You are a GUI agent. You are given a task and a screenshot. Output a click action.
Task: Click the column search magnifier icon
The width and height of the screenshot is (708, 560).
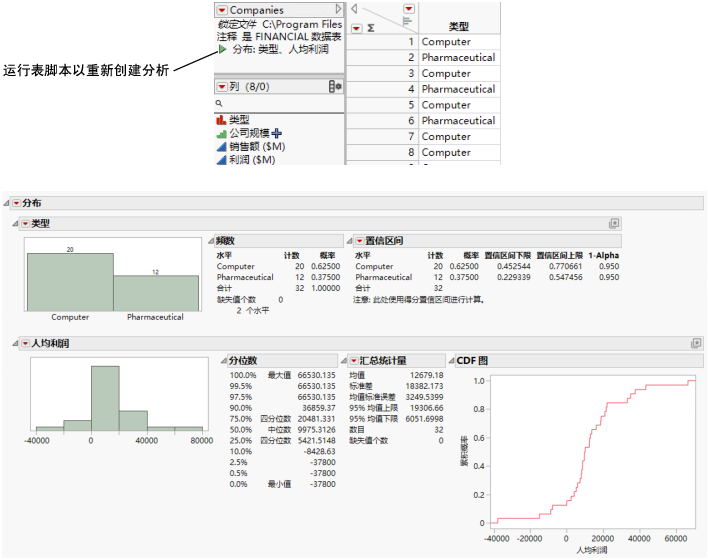(x=219, y=103)
